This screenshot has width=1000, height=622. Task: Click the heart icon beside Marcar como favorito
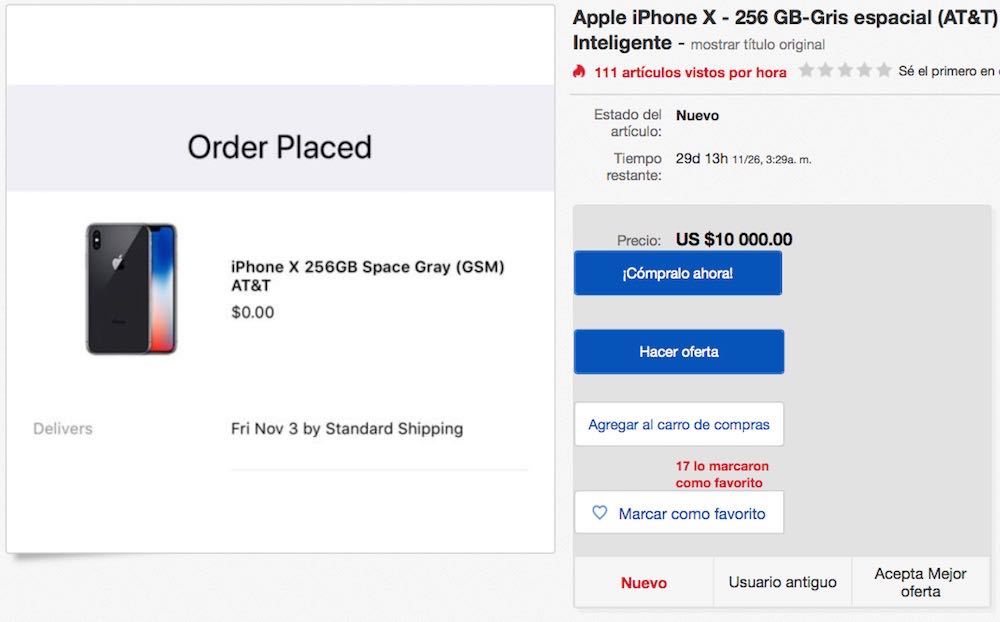[x=600, y=513]
